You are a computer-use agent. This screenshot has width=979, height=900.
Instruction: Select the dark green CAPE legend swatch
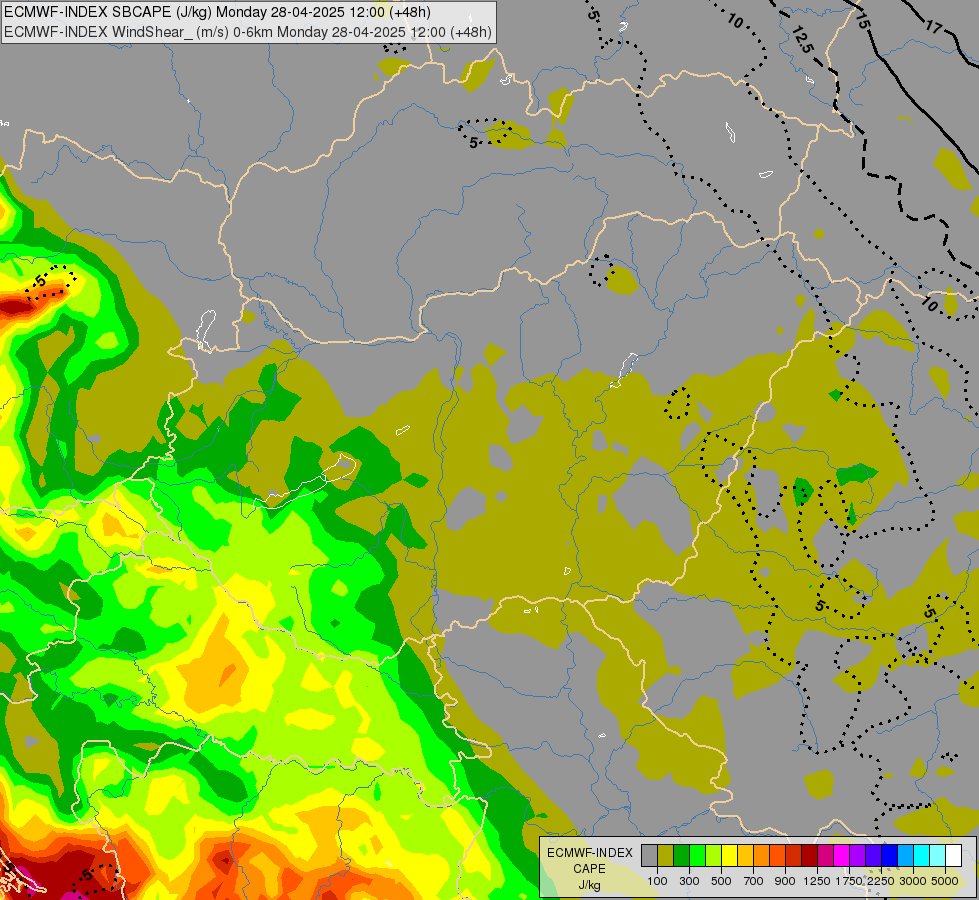click(x=681, y=855)
